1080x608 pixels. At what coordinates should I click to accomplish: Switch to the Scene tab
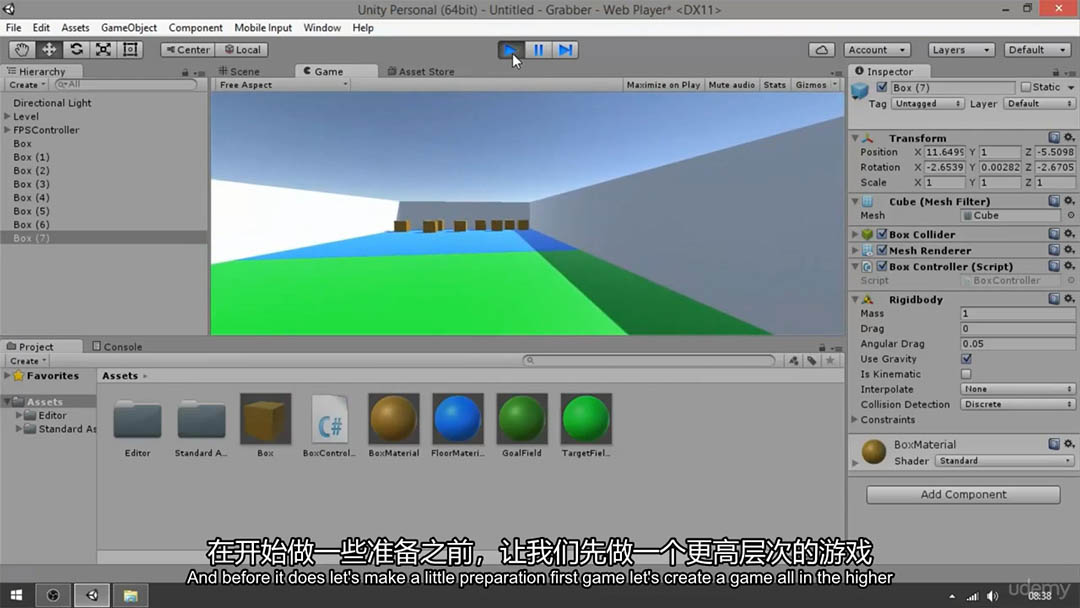coord(239,71)
